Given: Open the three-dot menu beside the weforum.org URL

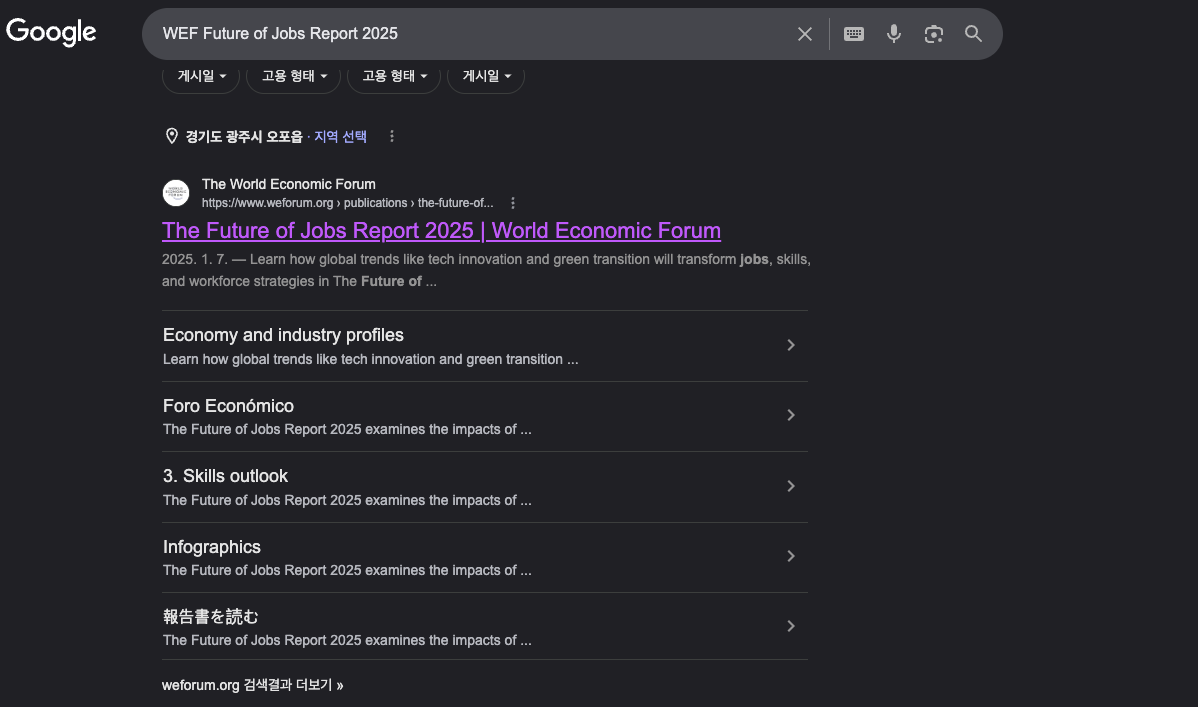Looking at the screenshot, I should point(513,203).
